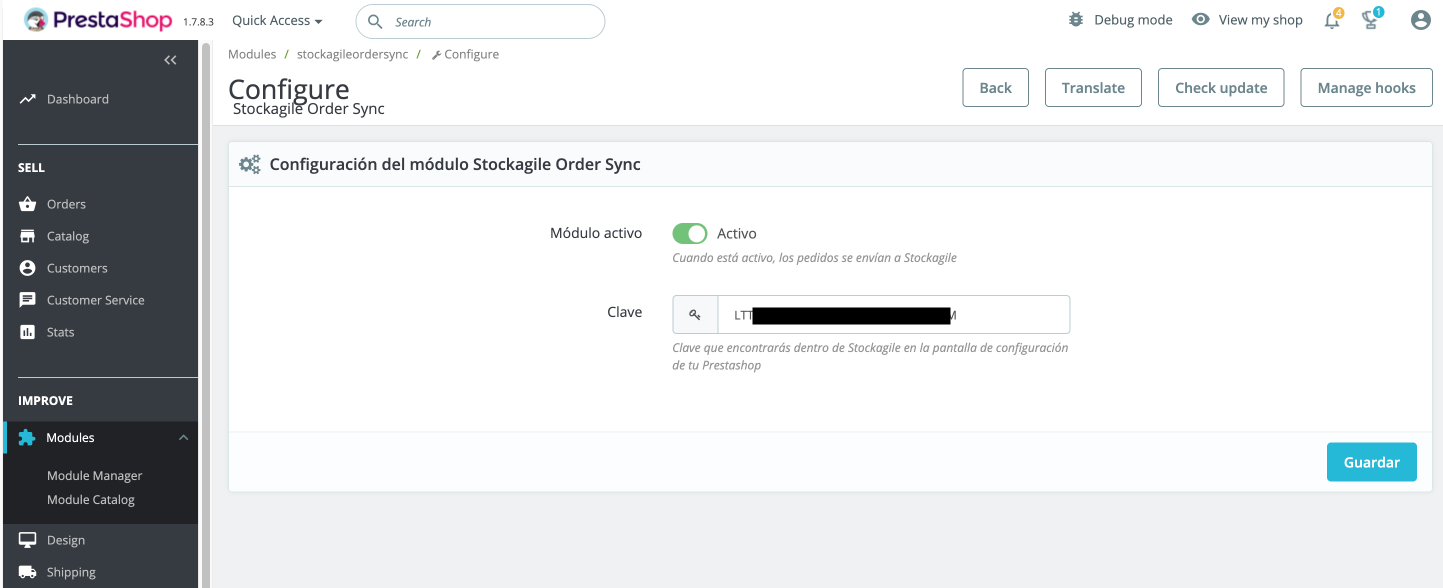Image resolution: width=1443 pixels, height=588 pixels.
Task: Open the trophy gamification icon
Action: pyautogui.click(x=1372, y=19)
